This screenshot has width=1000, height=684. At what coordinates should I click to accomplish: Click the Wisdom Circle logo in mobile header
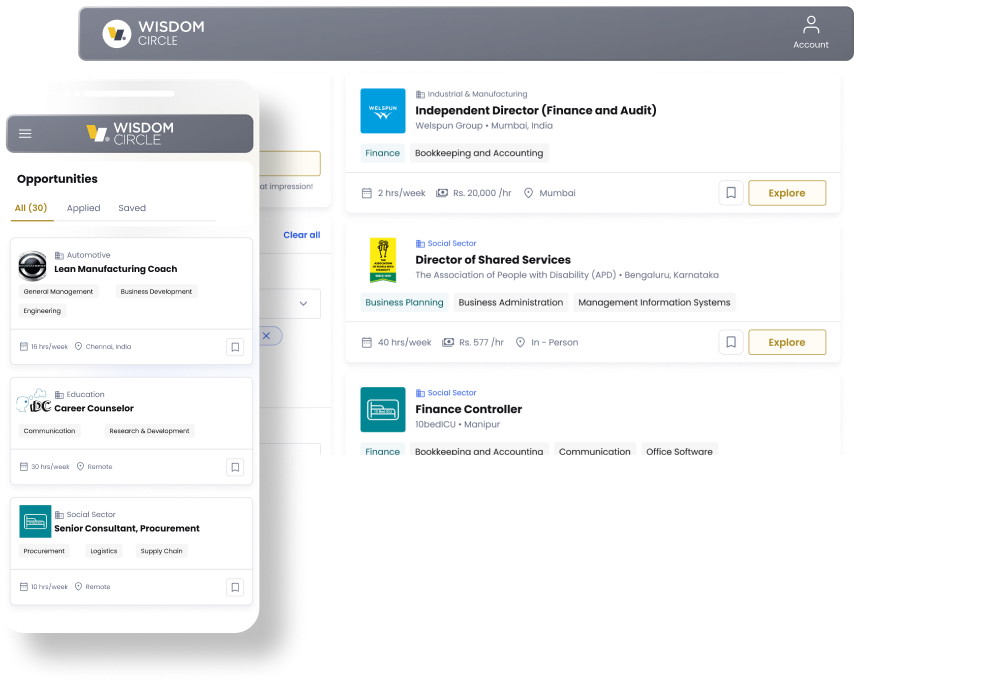pyautogui.click(x=130, y=133)
